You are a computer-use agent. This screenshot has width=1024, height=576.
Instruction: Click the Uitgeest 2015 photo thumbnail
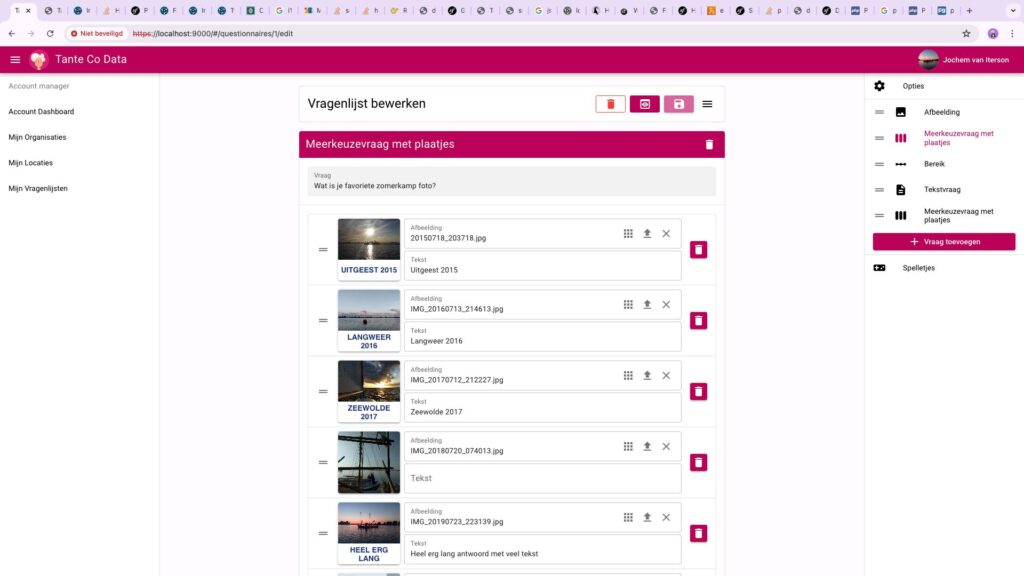click(369, 240)
